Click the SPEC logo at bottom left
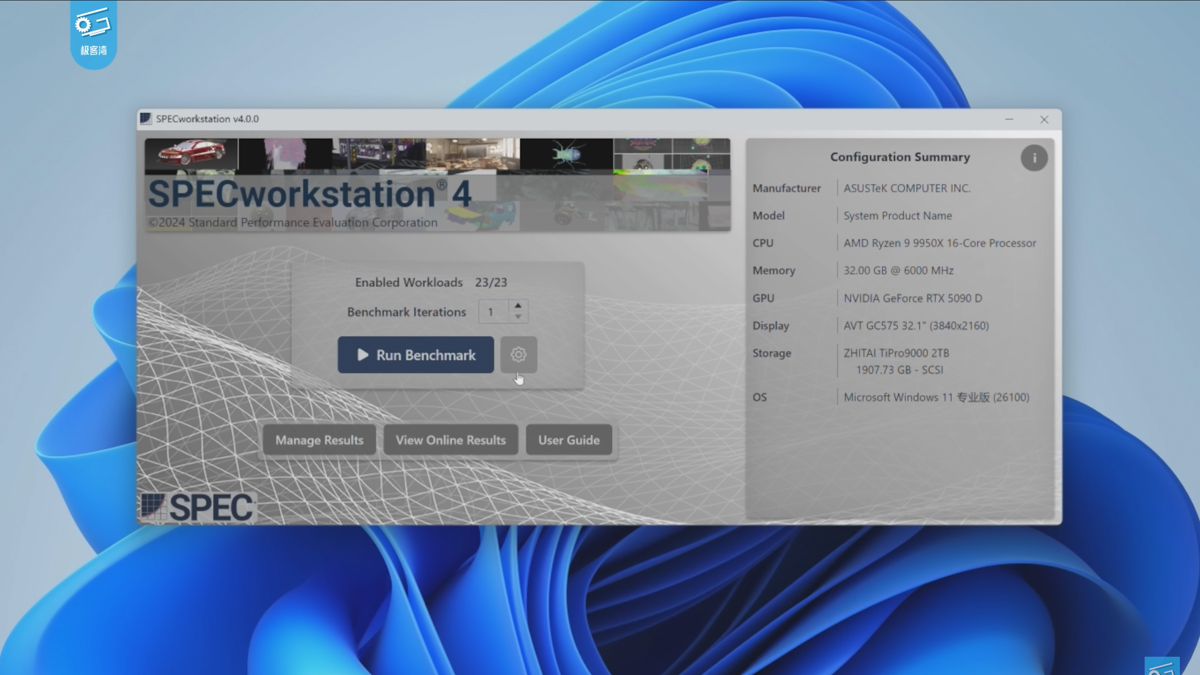The width and height of the screenshot is (1200, 675). click(197, 507)
